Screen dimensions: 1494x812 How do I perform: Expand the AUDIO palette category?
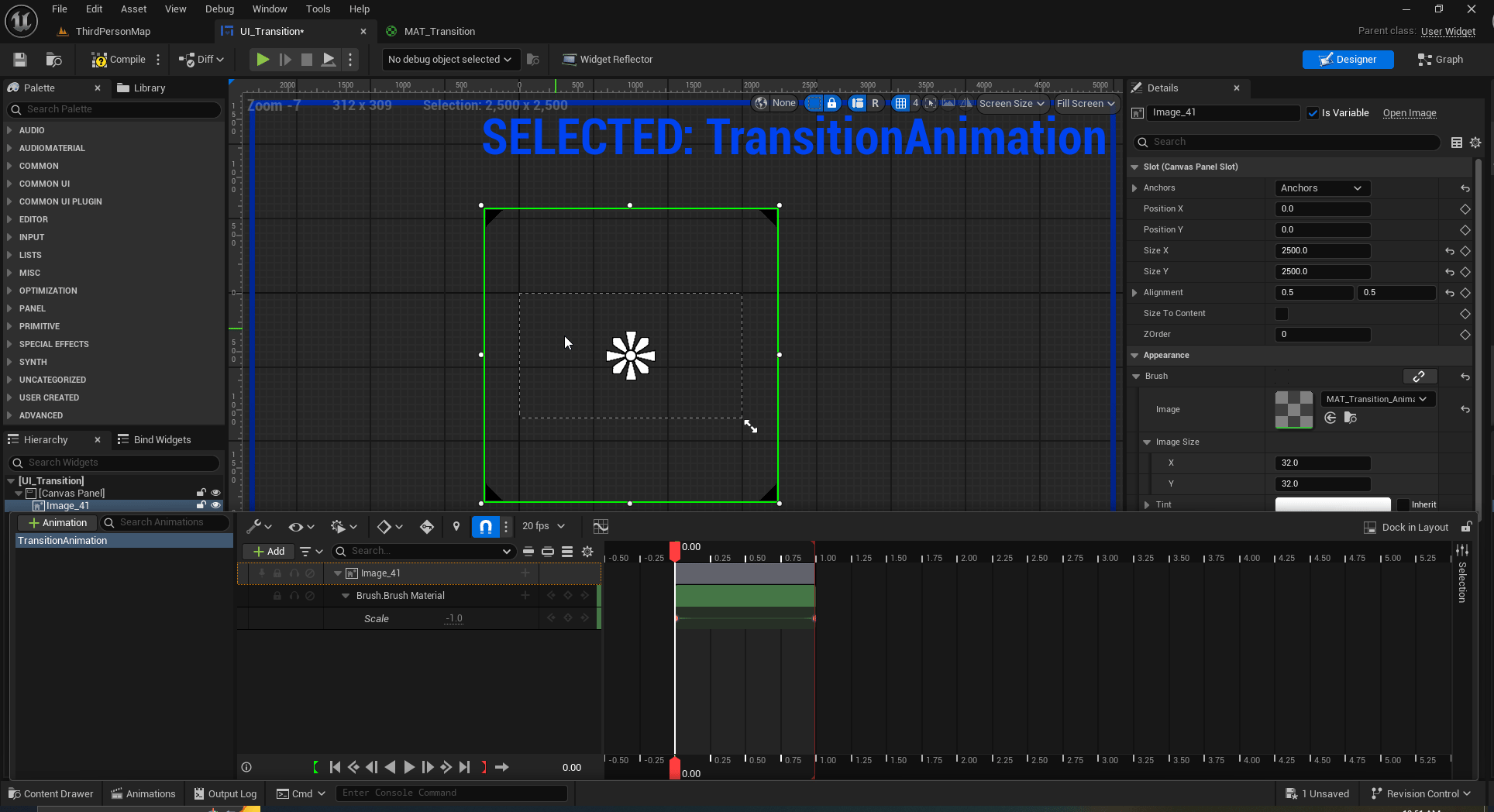point(9,130)
